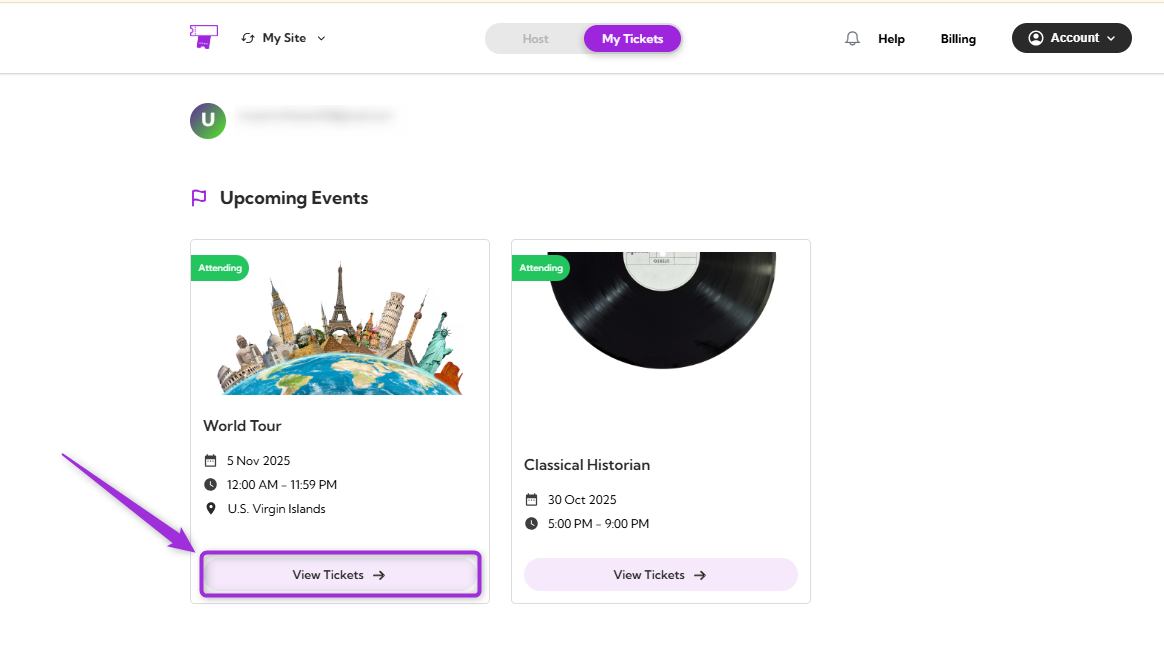Click the notification bell icon
This screenshot has height=655, width=1164.
[852, 37]
